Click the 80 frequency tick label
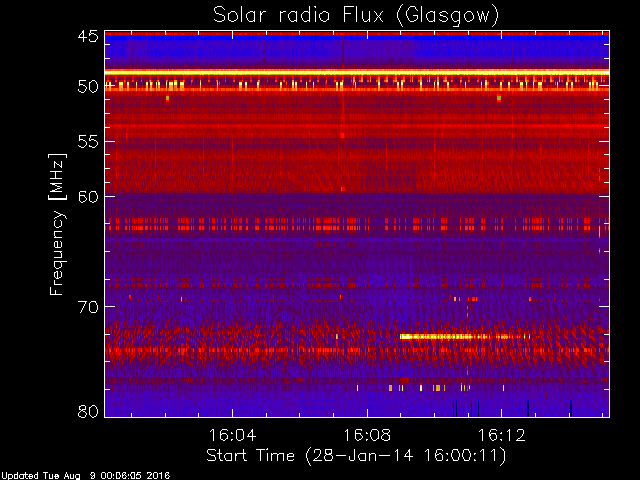The width and height of the screenshot is (640, 480). [88, 411]
